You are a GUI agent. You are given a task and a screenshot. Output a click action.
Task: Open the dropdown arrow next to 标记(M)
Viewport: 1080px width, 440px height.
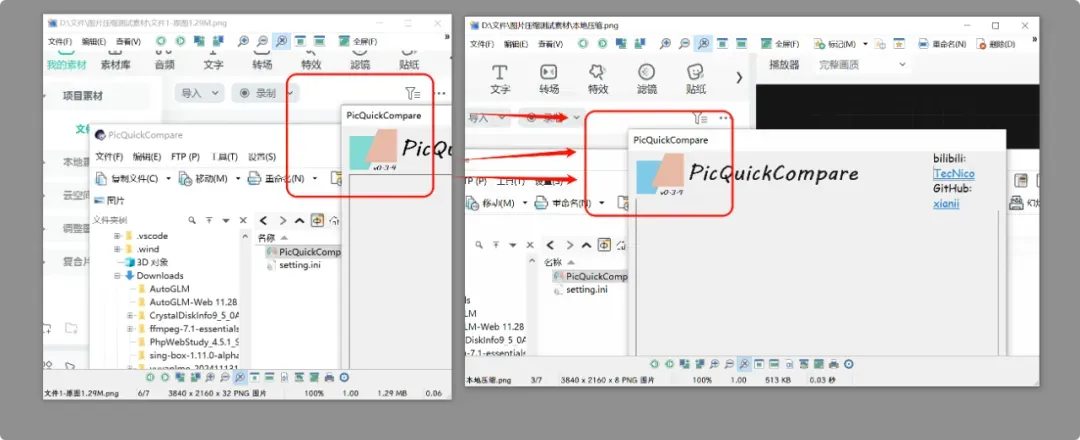pos(865,44)
